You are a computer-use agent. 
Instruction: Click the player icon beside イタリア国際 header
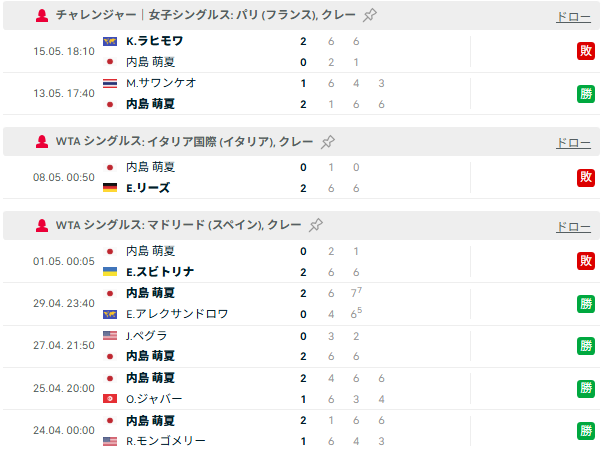coord(42,142)
